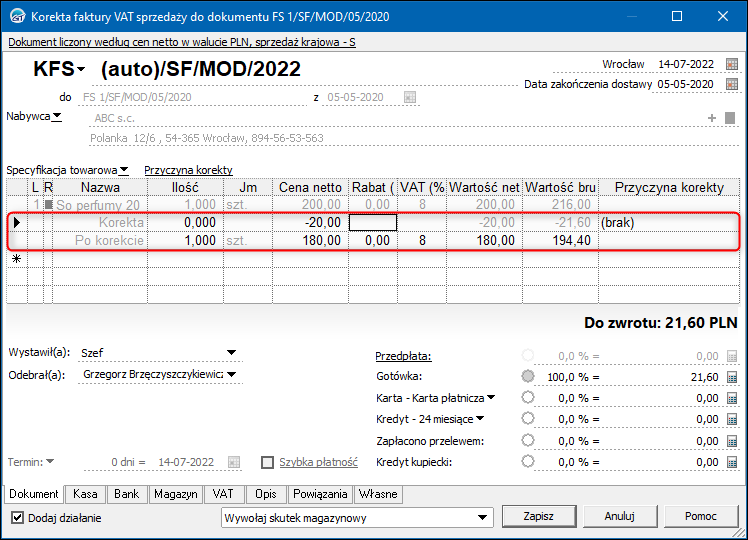Image resolution: width=748 pixels, height=540 pixels.
Task: Switch to the Magazyn tab
Action: coord(176,494)
